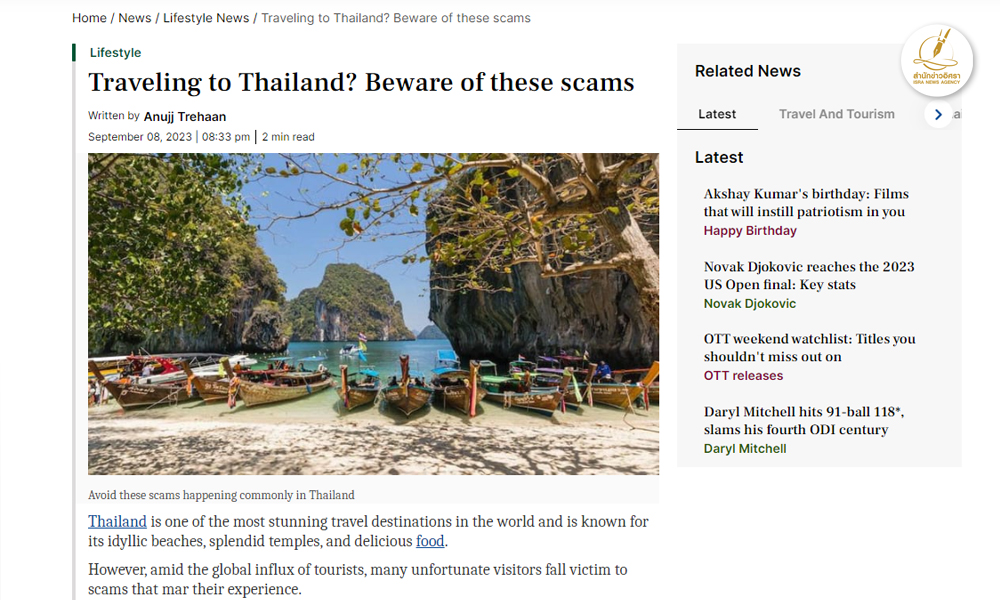
Task: Read Daryl Mitchell ODI century story
Action: [x=804, y=420]
